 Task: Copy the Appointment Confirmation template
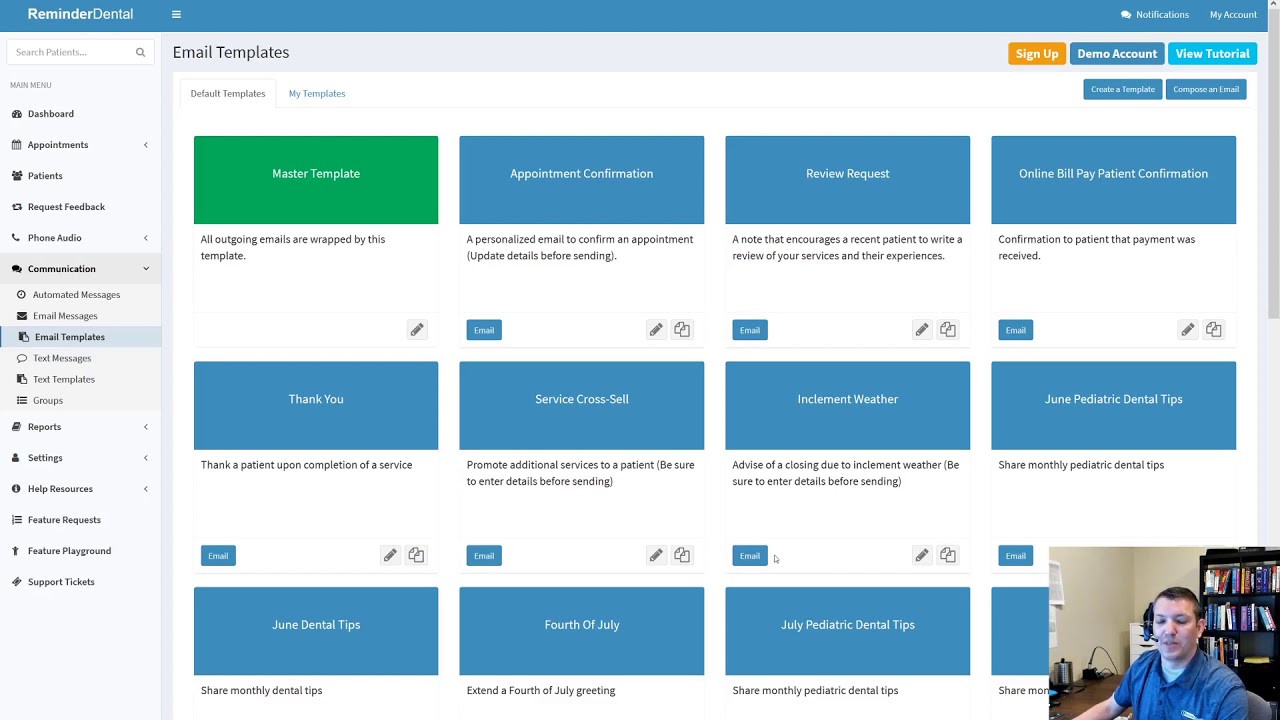(x=682, y=330)
